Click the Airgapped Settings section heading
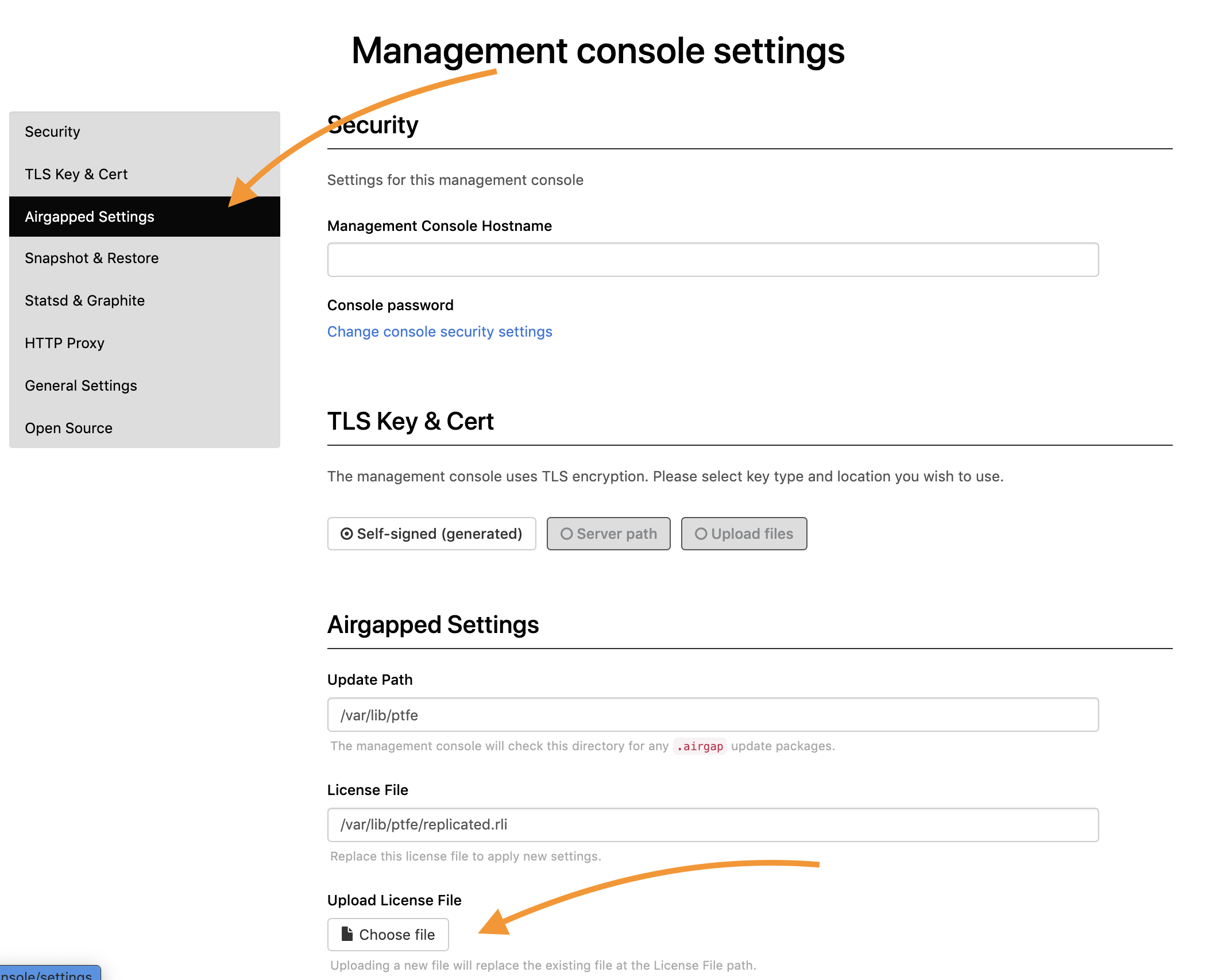 pyautogui.click(x=432, y=624)
